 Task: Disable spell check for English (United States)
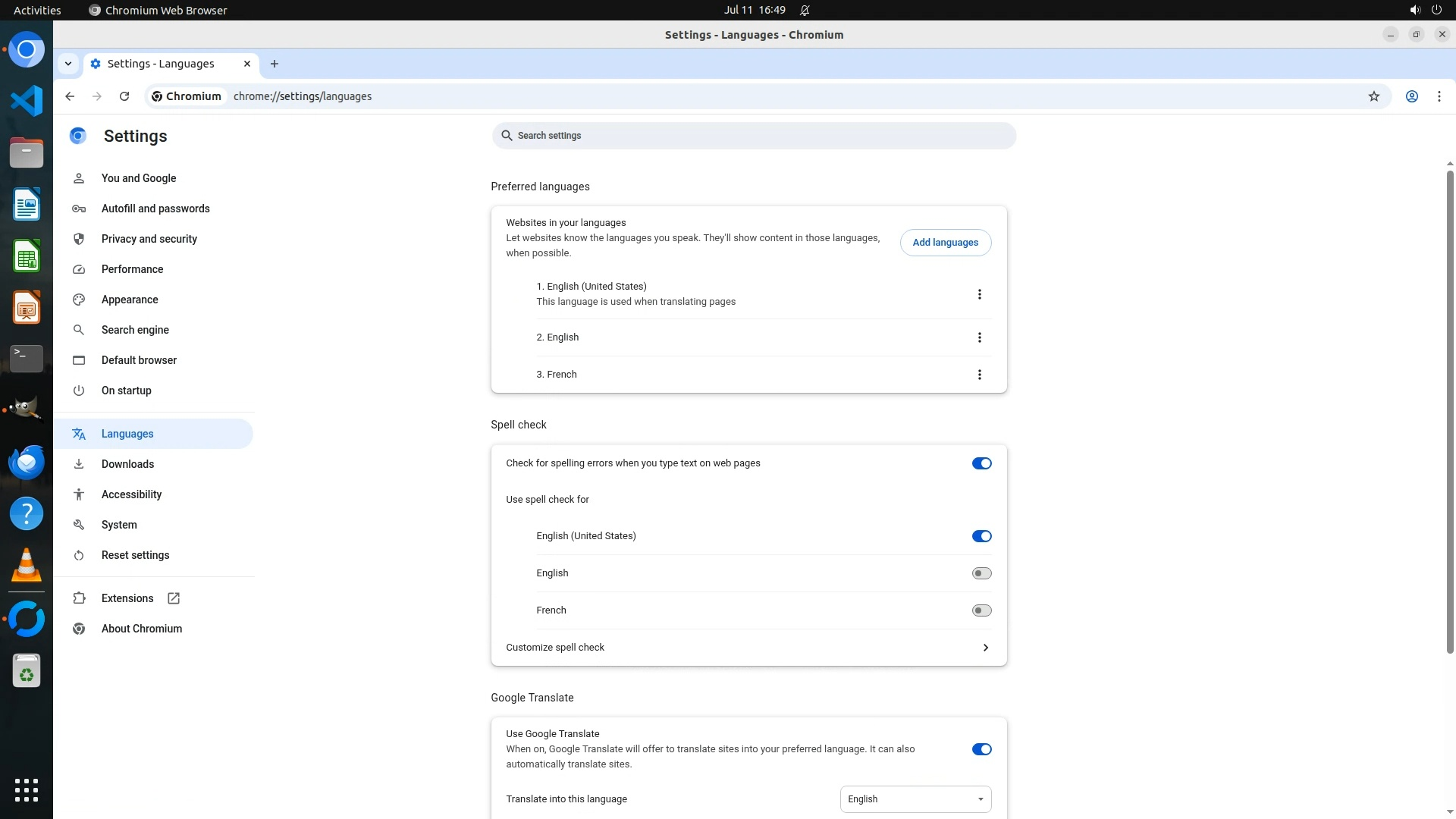[x=981, y=536]
